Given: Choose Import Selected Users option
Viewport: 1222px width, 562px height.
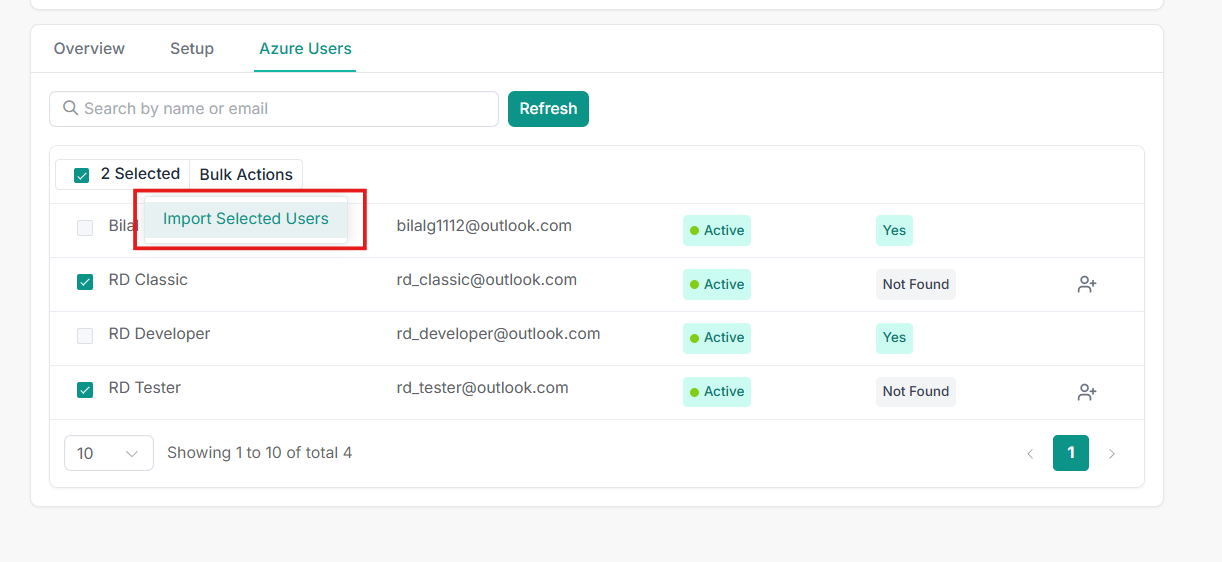Looking at the screenshot, I should click(246, 219).
